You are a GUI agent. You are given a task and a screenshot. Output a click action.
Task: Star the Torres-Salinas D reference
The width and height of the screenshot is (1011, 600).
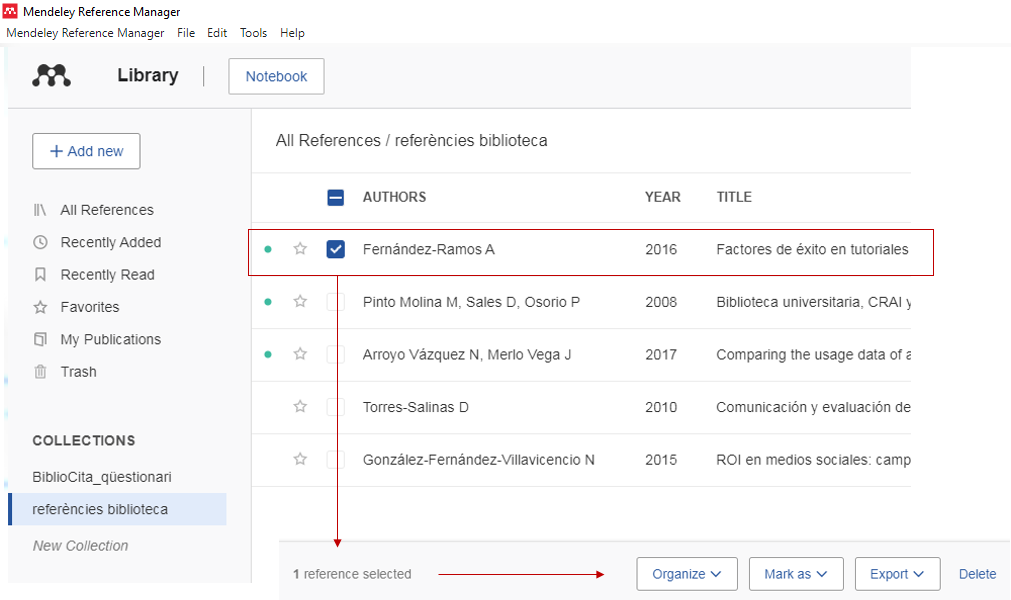coord(300,407)
